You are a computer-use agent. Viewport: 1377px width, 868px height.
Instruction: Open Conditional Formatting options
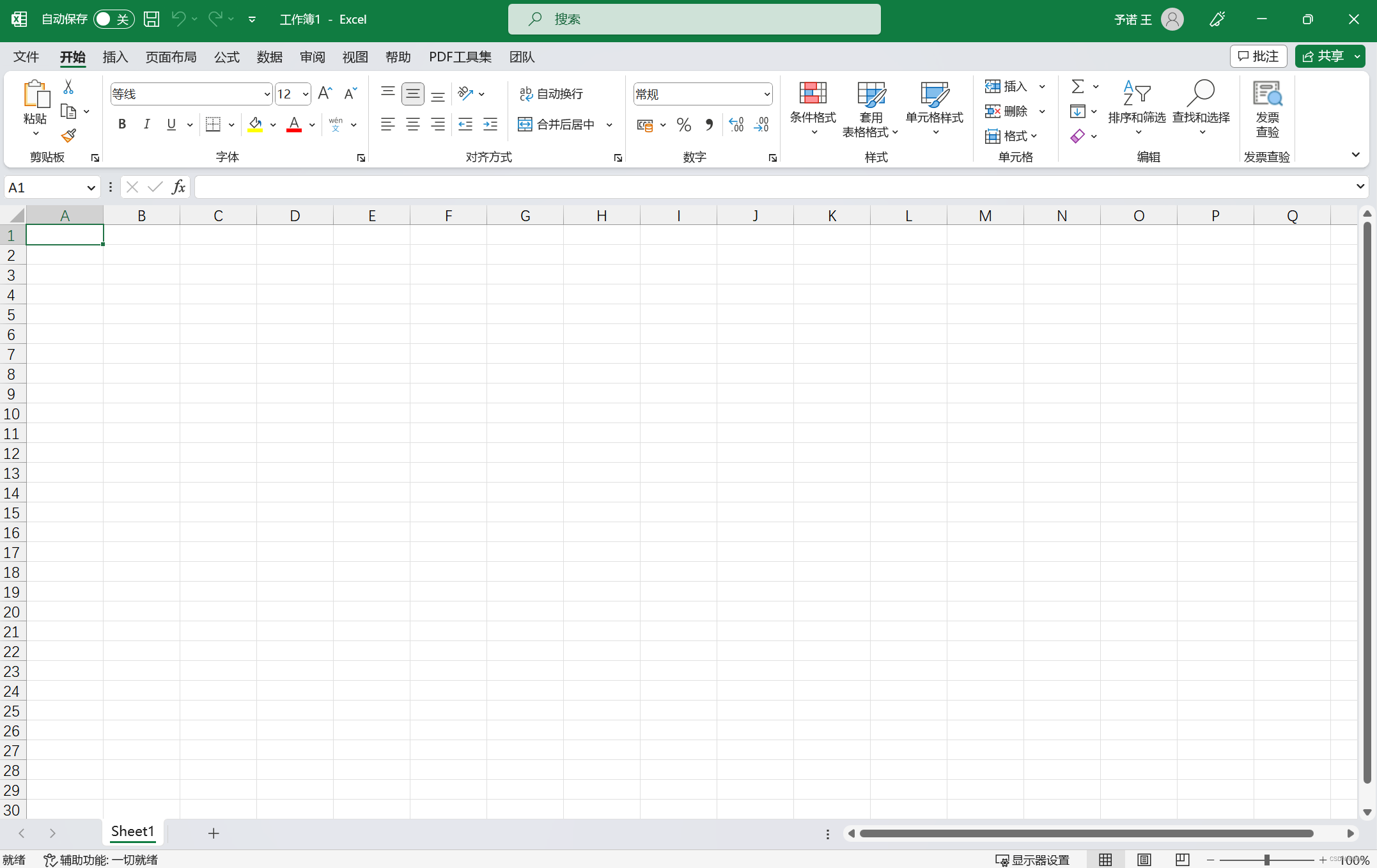click(813, 109)
